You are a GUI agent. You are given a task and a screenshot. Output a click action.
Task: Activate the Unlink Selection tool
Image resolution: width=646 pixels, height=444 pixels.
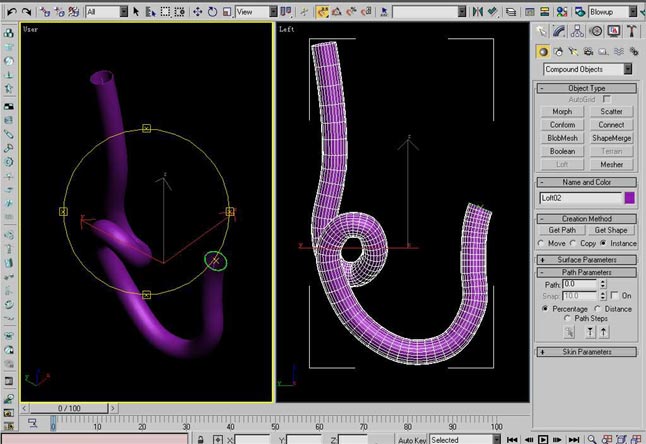59,12
